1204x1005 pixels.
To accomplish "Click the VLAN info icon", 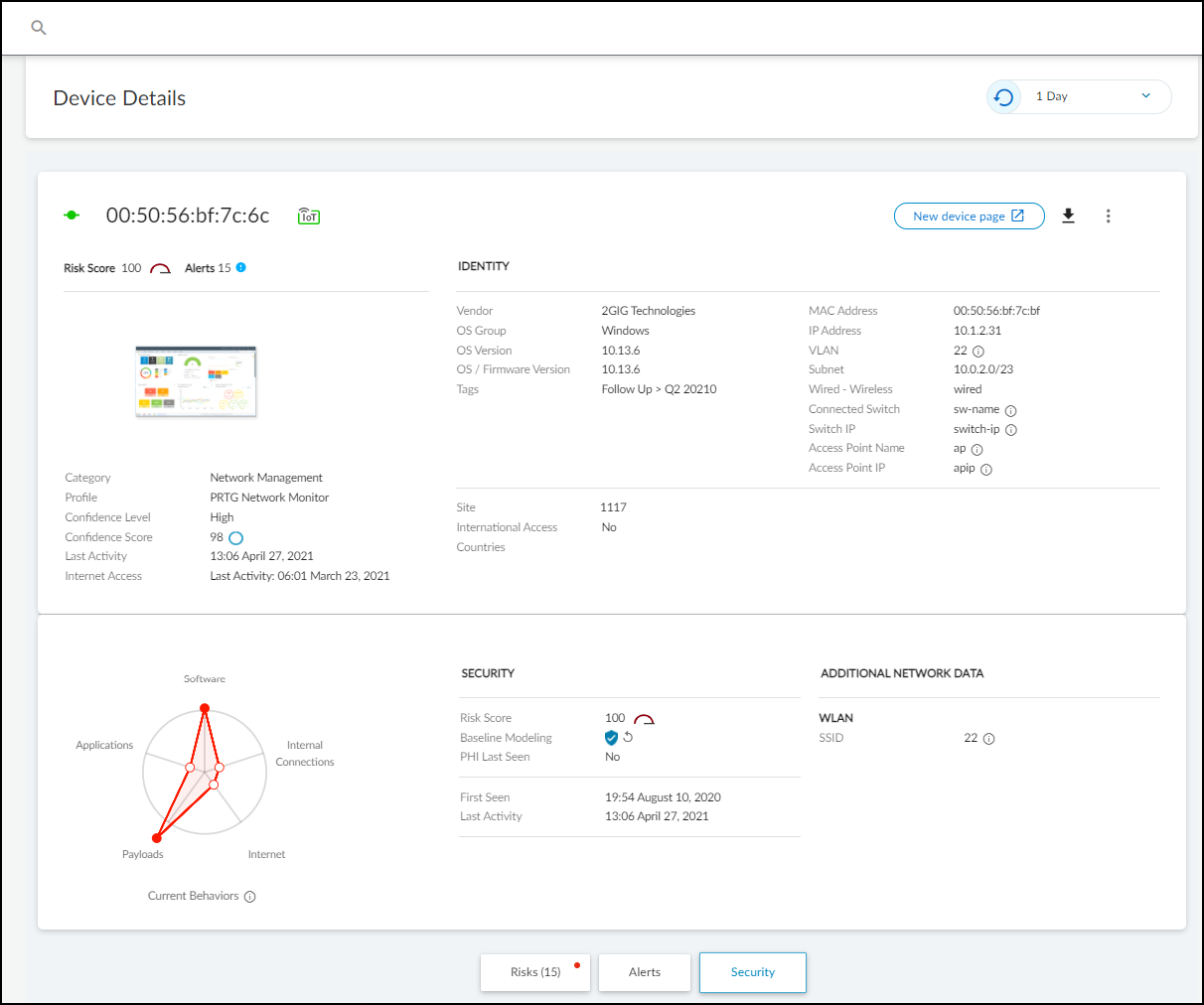I will click(x=978, y=352).
